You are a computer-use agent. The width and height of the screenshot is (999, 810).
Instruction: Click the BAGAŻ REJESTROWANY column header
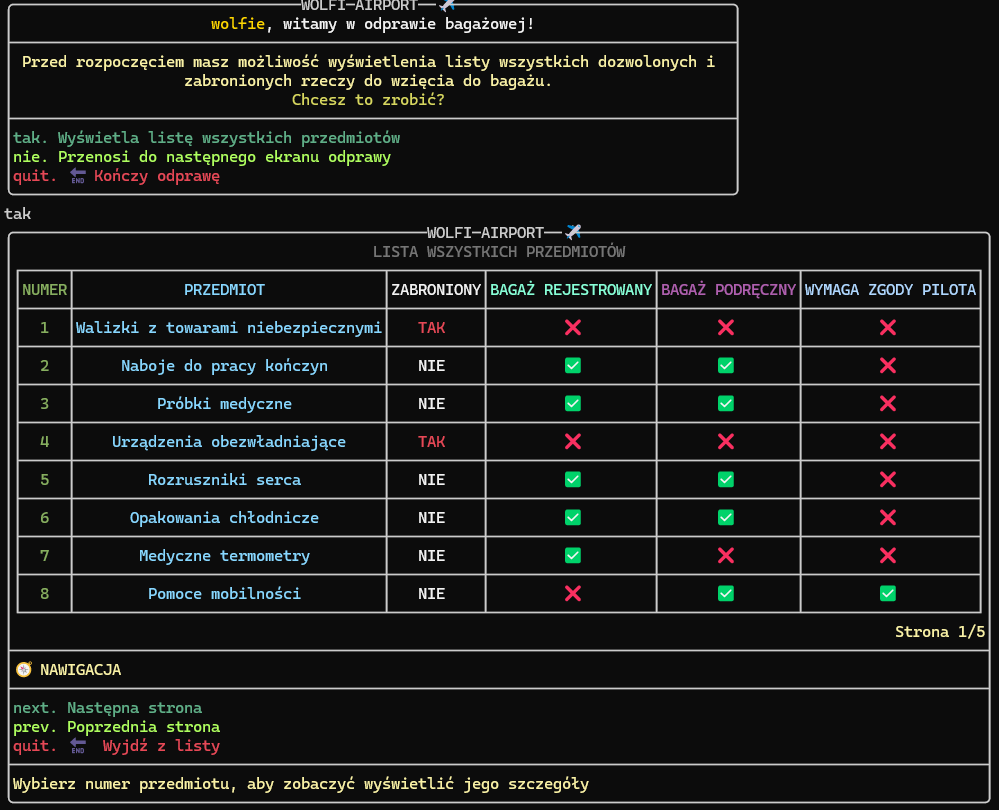[571, 290]
